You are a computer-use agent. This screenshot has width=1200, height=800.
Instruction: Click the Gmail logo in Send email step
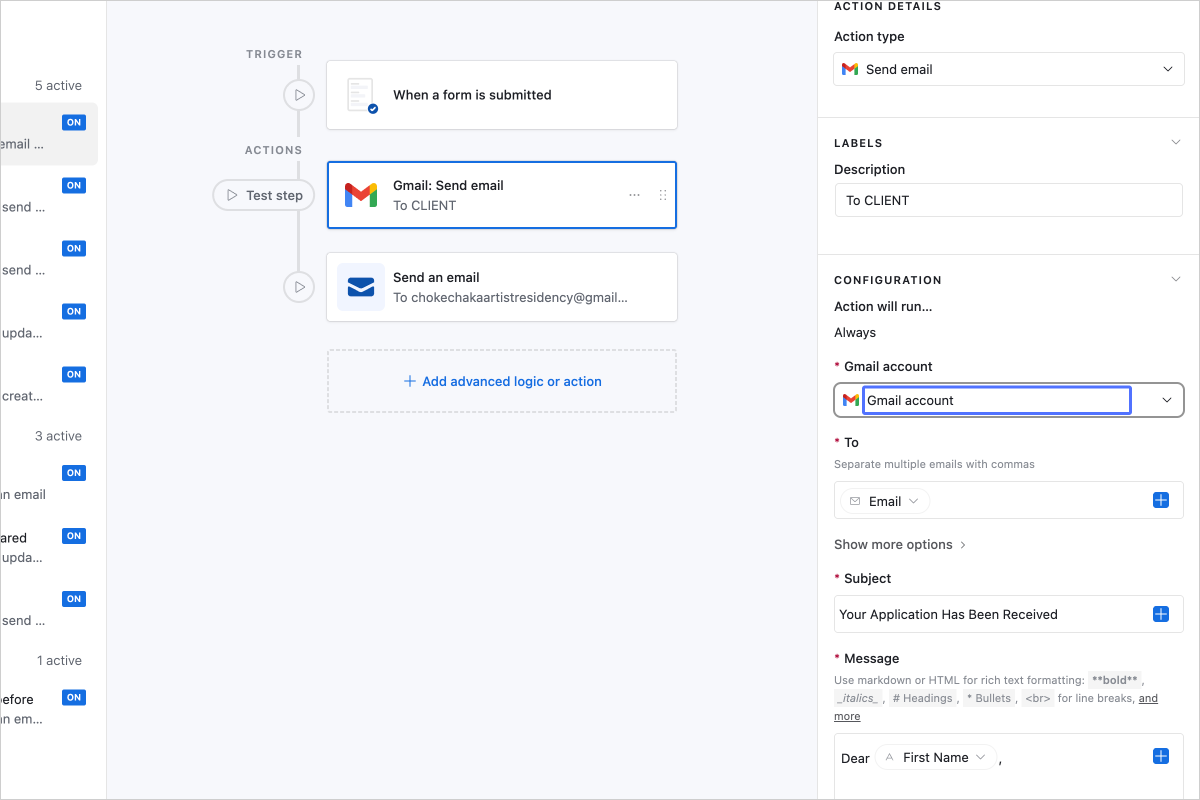click(x=361, y=195)
